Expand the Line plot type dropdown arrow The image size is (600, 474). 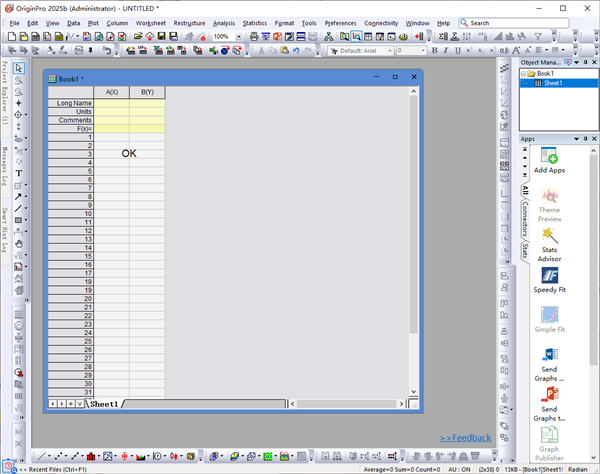(49, 456)
